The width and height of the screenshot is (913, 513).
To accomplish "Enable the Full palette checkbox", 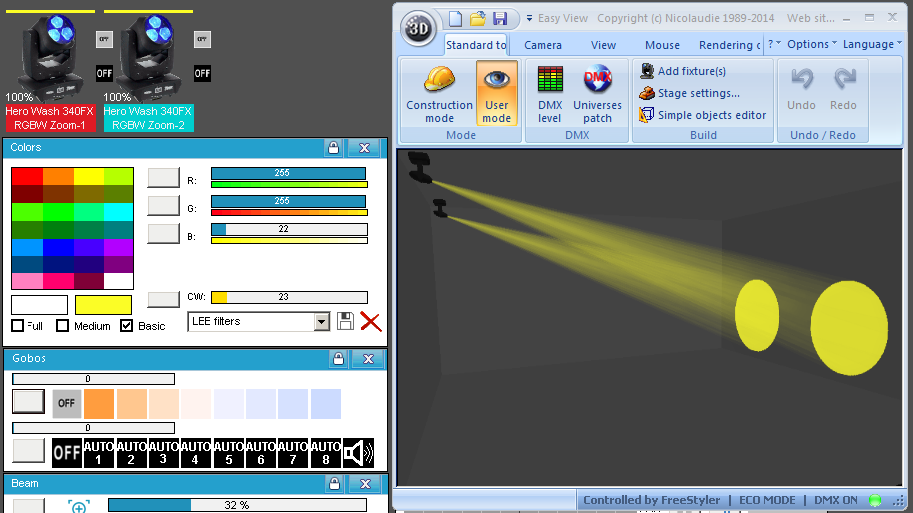I will coord(18,326).
